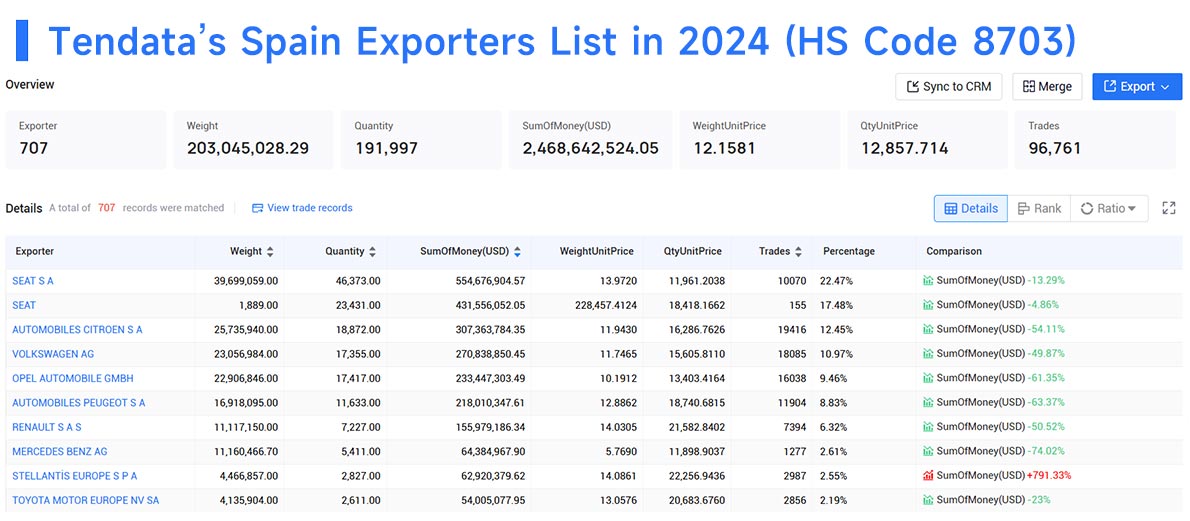Screen dimensions: 1190x521
Task: Click the 22.47% percentage cell
Action: coord(836,280)
